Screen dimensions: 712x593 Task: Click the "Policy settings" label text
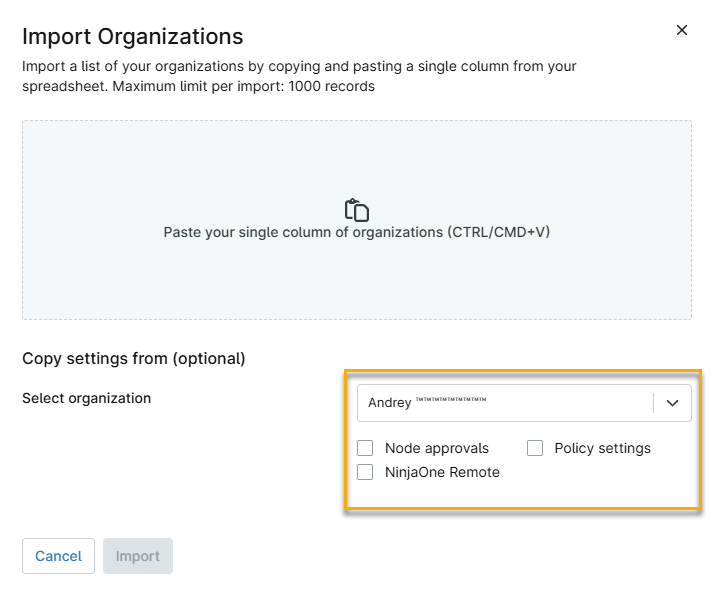pyautogui.click(x=602, y=448)
